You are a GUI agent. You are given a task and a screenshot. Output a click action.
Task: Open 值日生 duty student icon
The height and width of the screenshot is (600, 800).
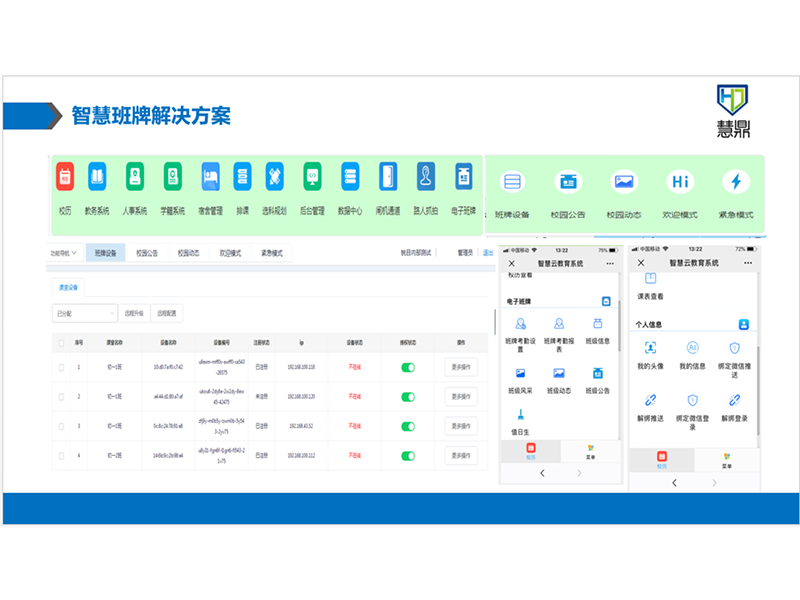pyautogui.click(x=520, y=415)
